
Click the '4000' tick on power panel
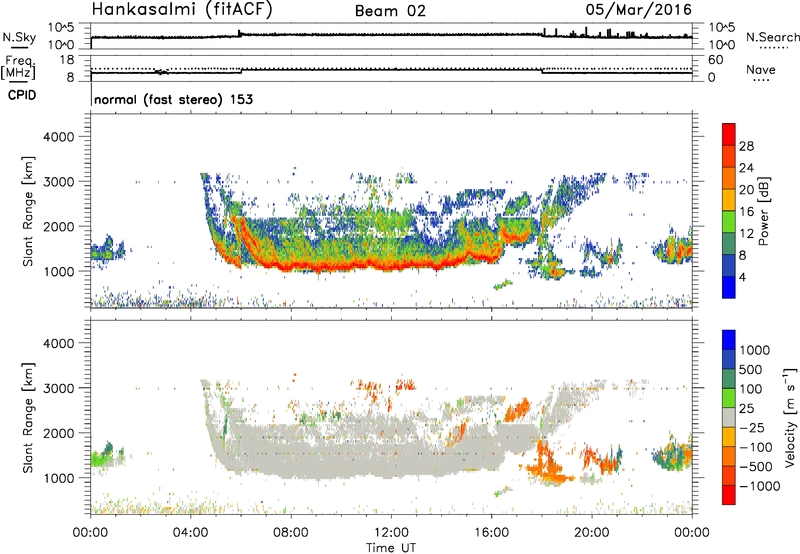(x=58, y=137)
